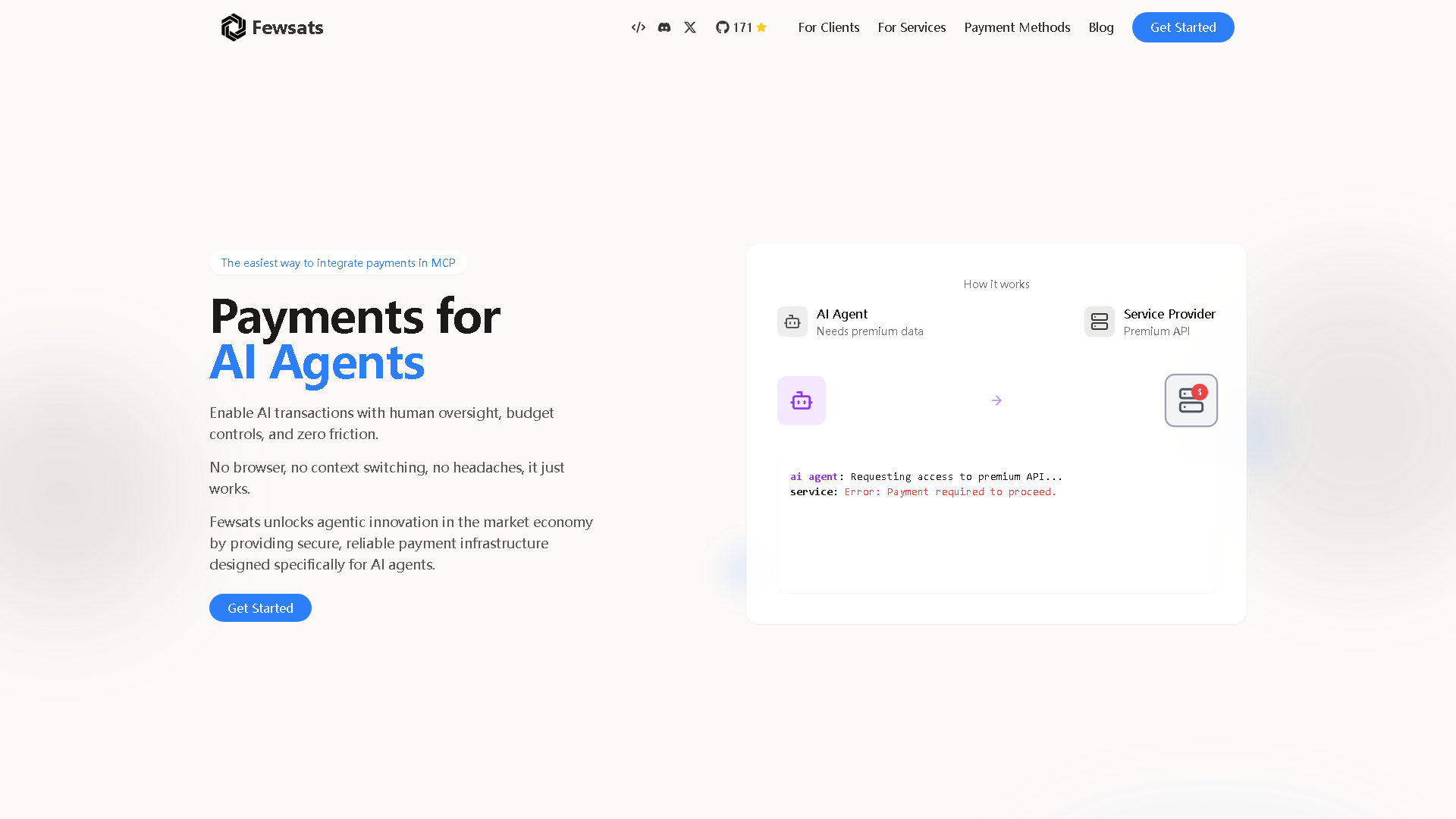Viewport: 1456px width, 819px height.
Task: Open the For Services menu item
Action: [912, 27]
